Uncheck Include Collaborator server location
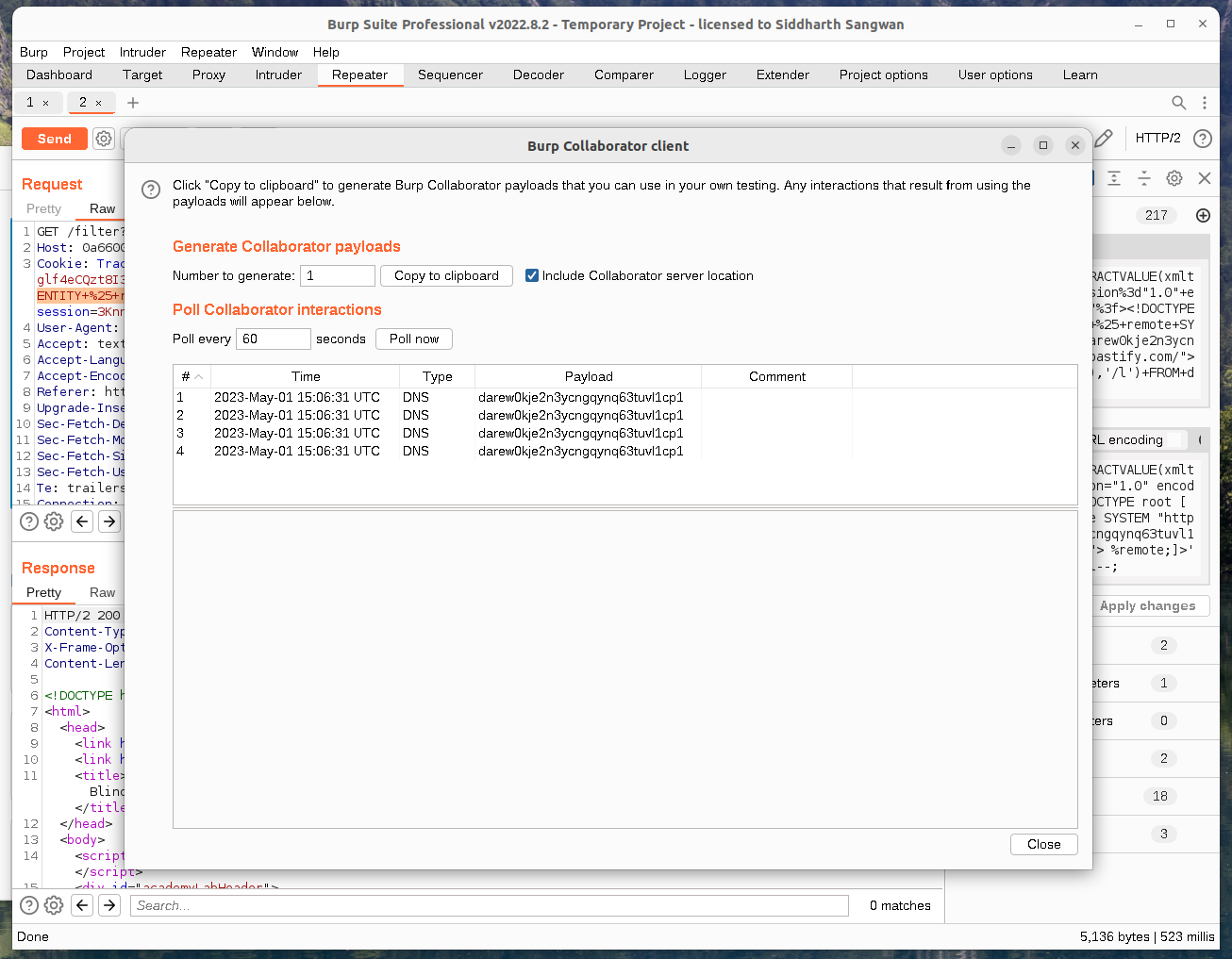 [x=532, y=275]
